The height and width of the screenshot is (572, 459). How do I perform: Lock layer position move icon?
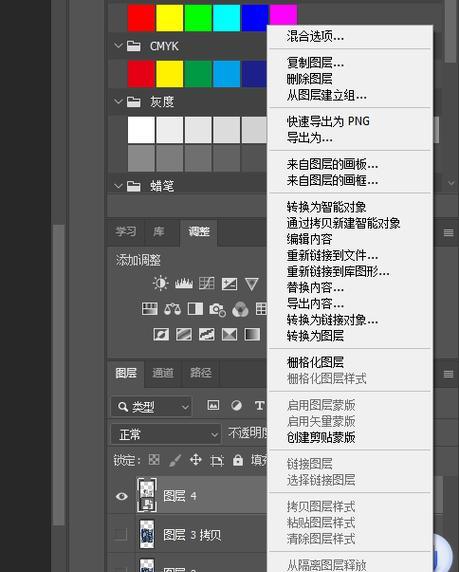click(x=196, y=460)
